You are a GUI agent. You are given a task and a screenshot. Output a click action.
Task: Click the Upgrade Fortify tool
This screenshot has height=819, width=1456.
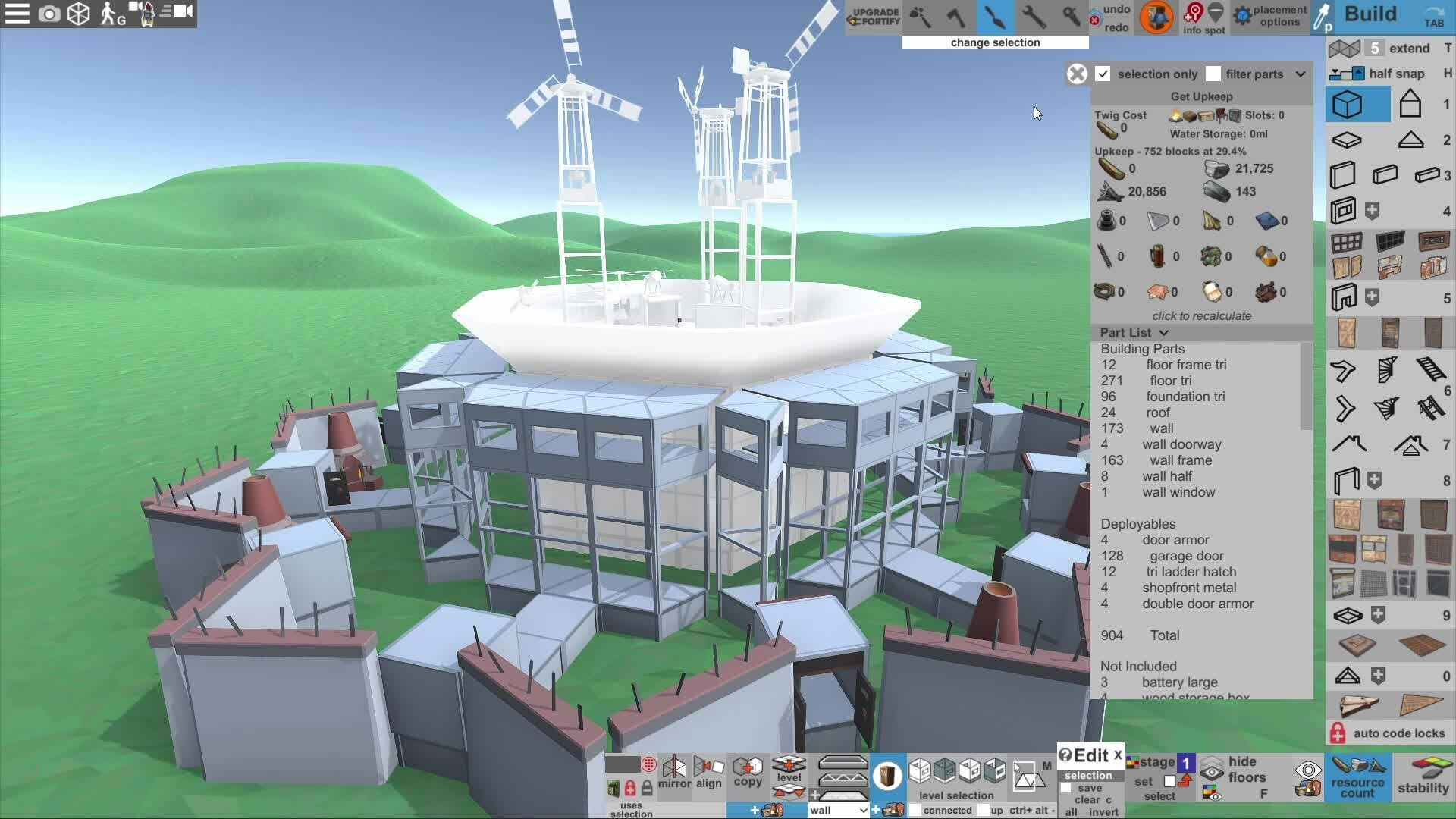click(874, 17)
